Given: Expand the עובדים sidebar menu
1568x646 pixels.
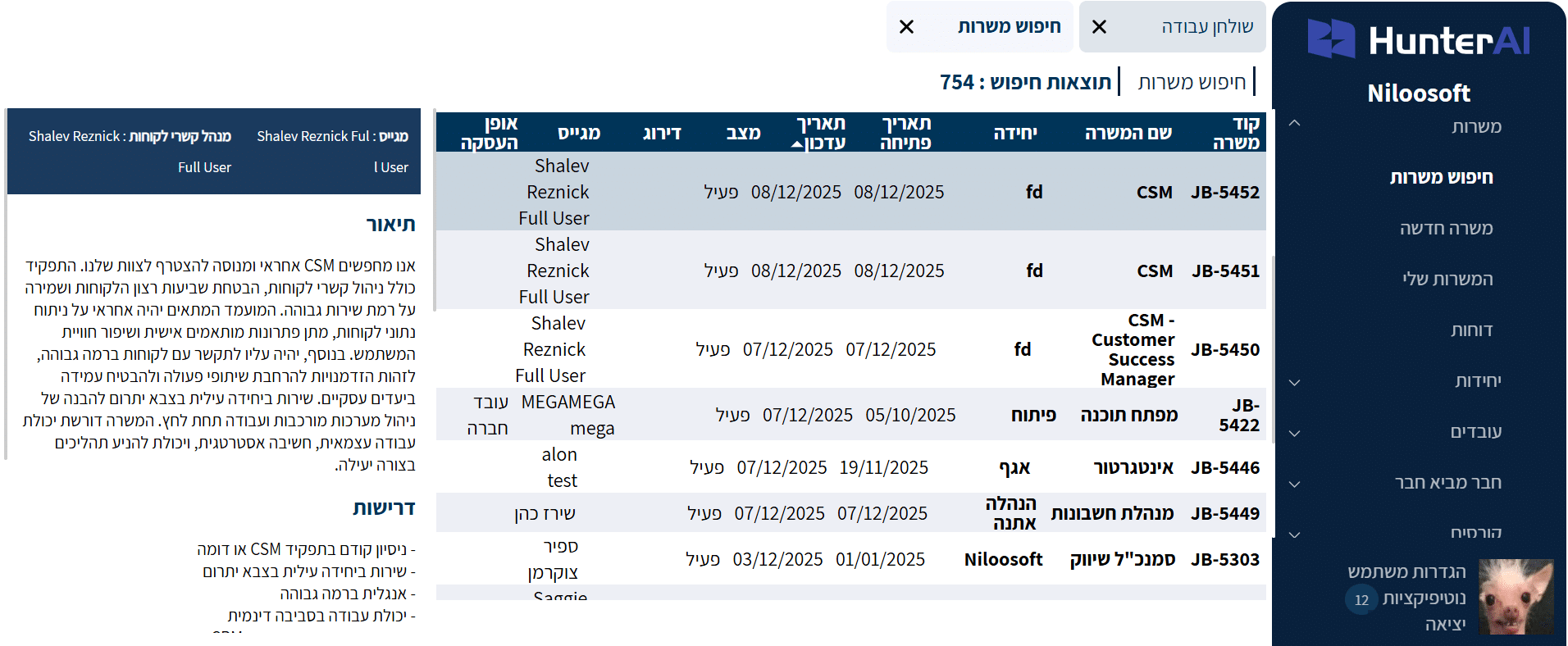Looking at the screenshot, I should pos(1295,433).
